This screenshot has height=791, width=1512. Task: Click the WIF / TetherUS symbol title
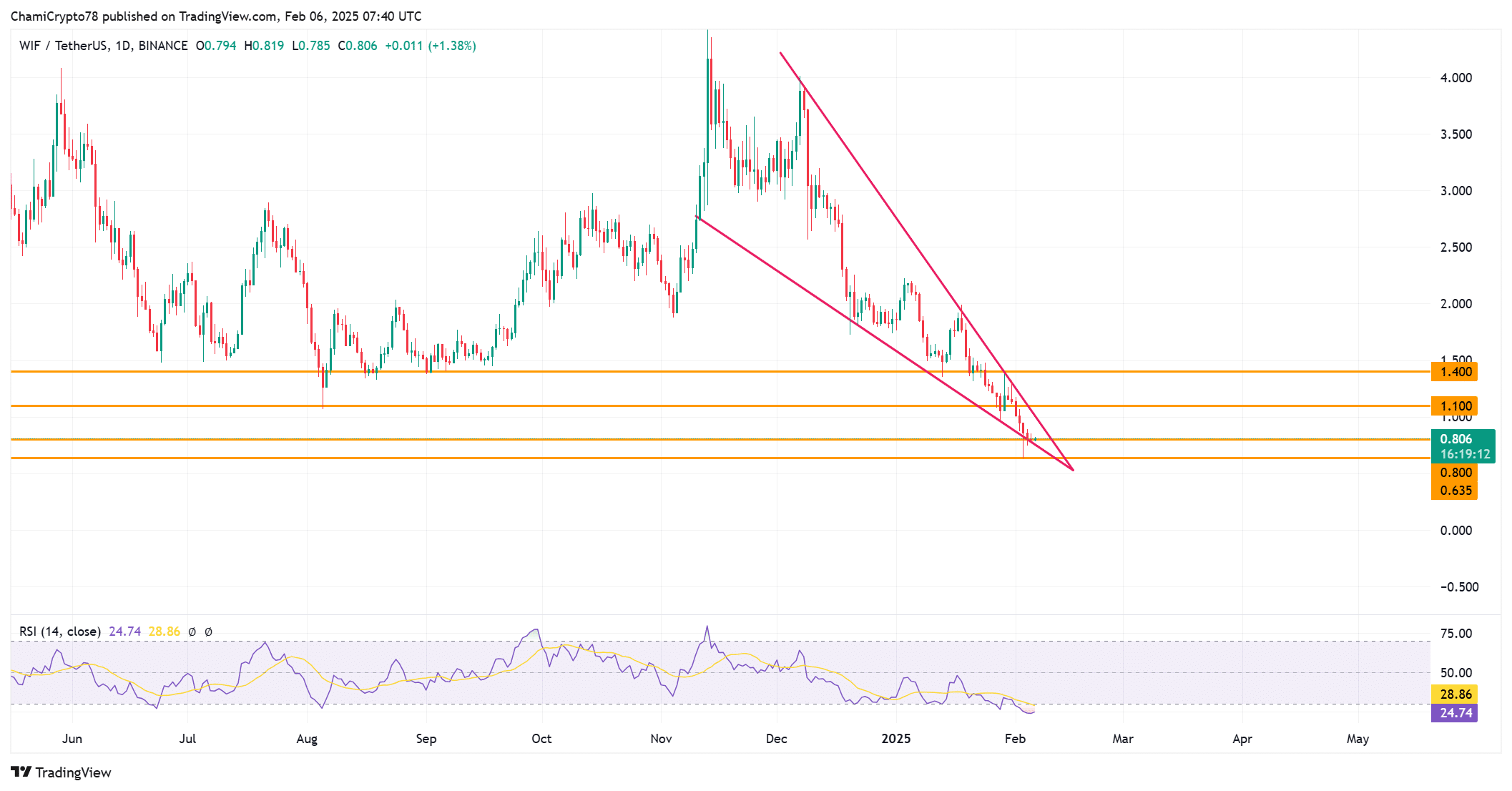tap(104, 46)
